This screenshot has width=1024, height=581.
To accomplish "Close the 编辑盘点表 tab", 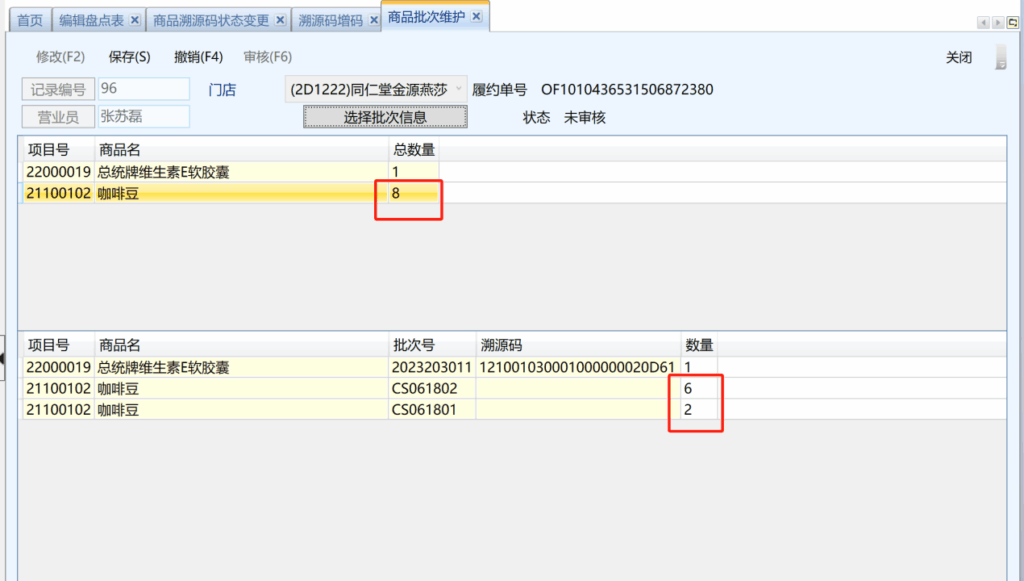I will click(135, 20).
